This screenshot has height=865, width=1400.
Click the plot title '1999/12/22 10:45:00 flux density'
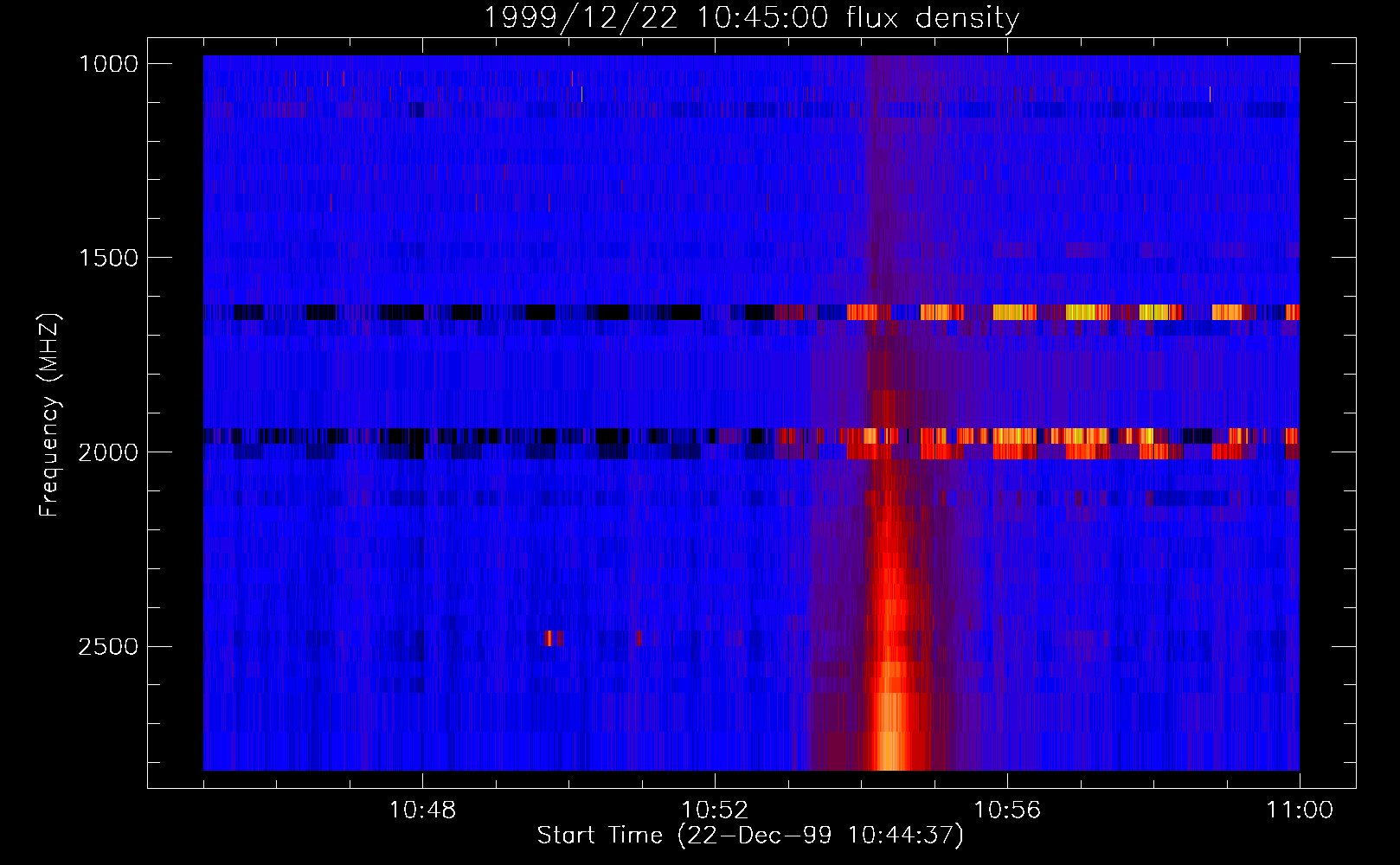[750, 17]
